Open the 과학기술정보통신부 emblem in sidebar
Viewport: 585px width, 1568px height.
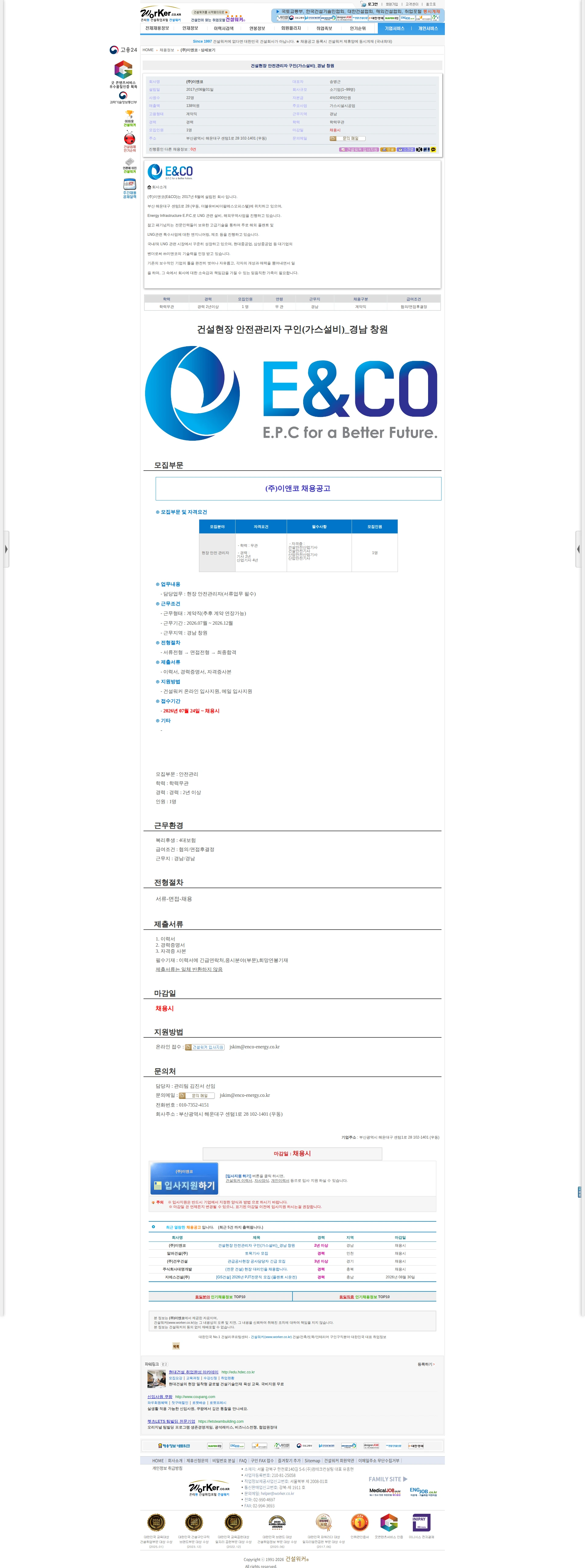tap(123, 97)
